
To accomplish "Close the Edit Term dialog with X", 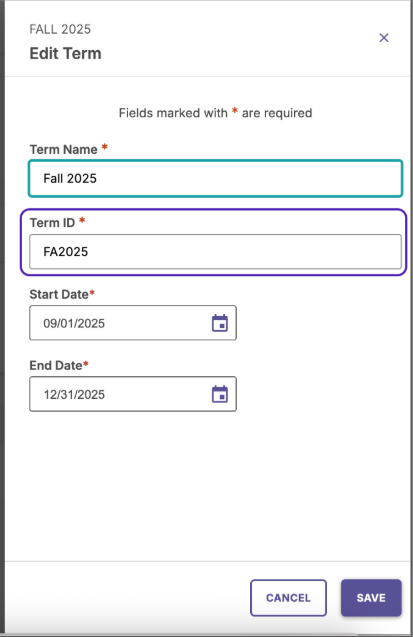I will [x=384, y=38].
